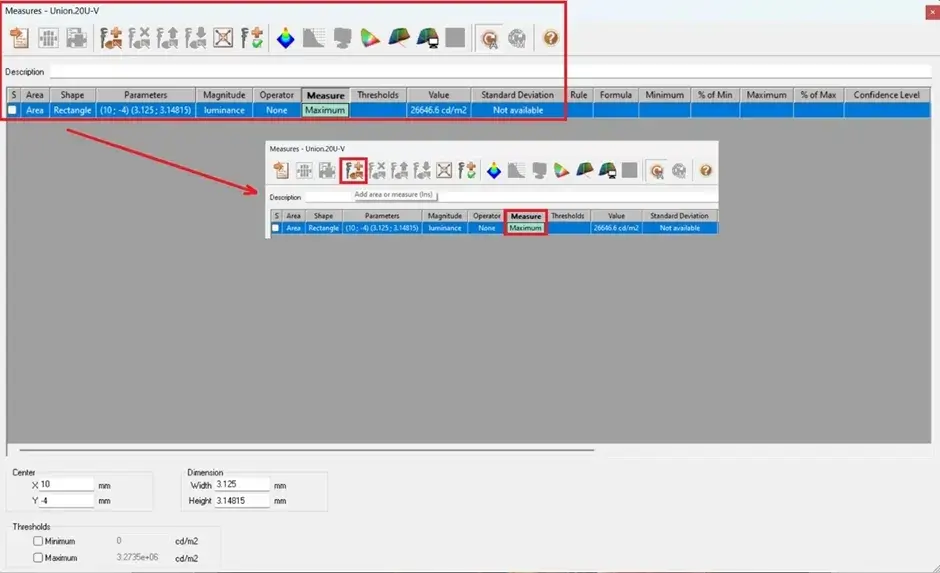
Task: Open help via question mark icon in main toolbar
Action: point(550,38)
